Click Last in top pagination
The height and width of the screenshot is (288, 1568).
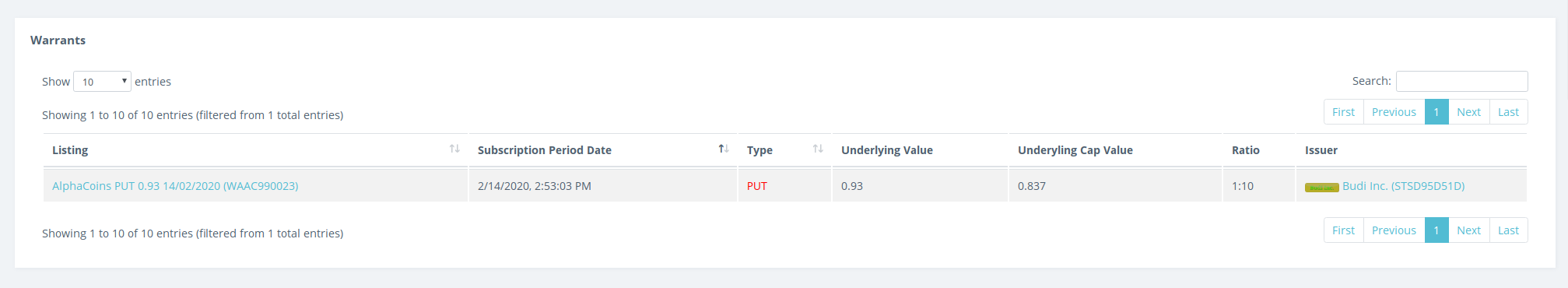[1508, 112]
